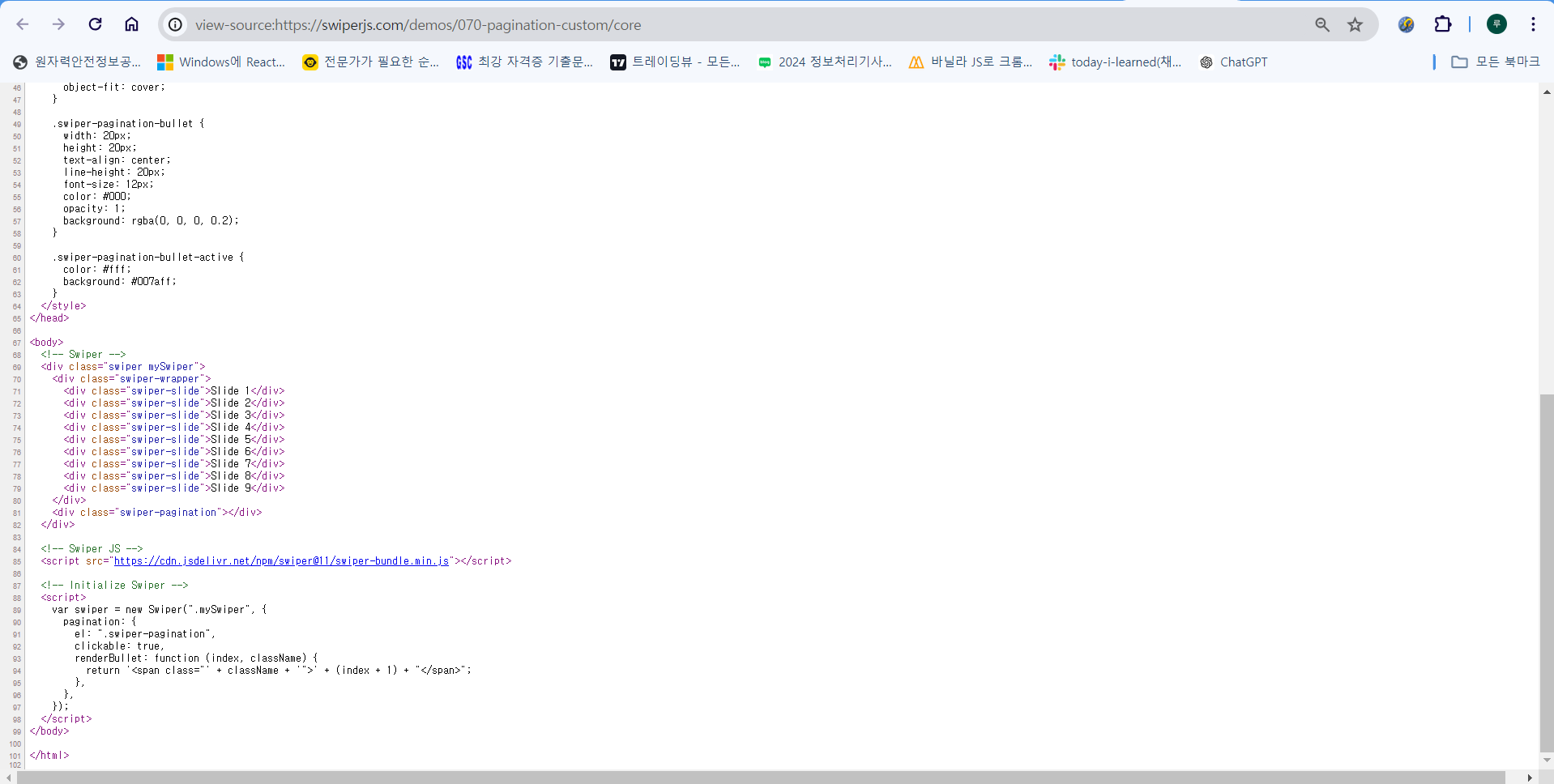Open the 바닐라 JS로 크롬 bookmark
The height and width of the screenshot is (784, 1554).
point(971,62)
